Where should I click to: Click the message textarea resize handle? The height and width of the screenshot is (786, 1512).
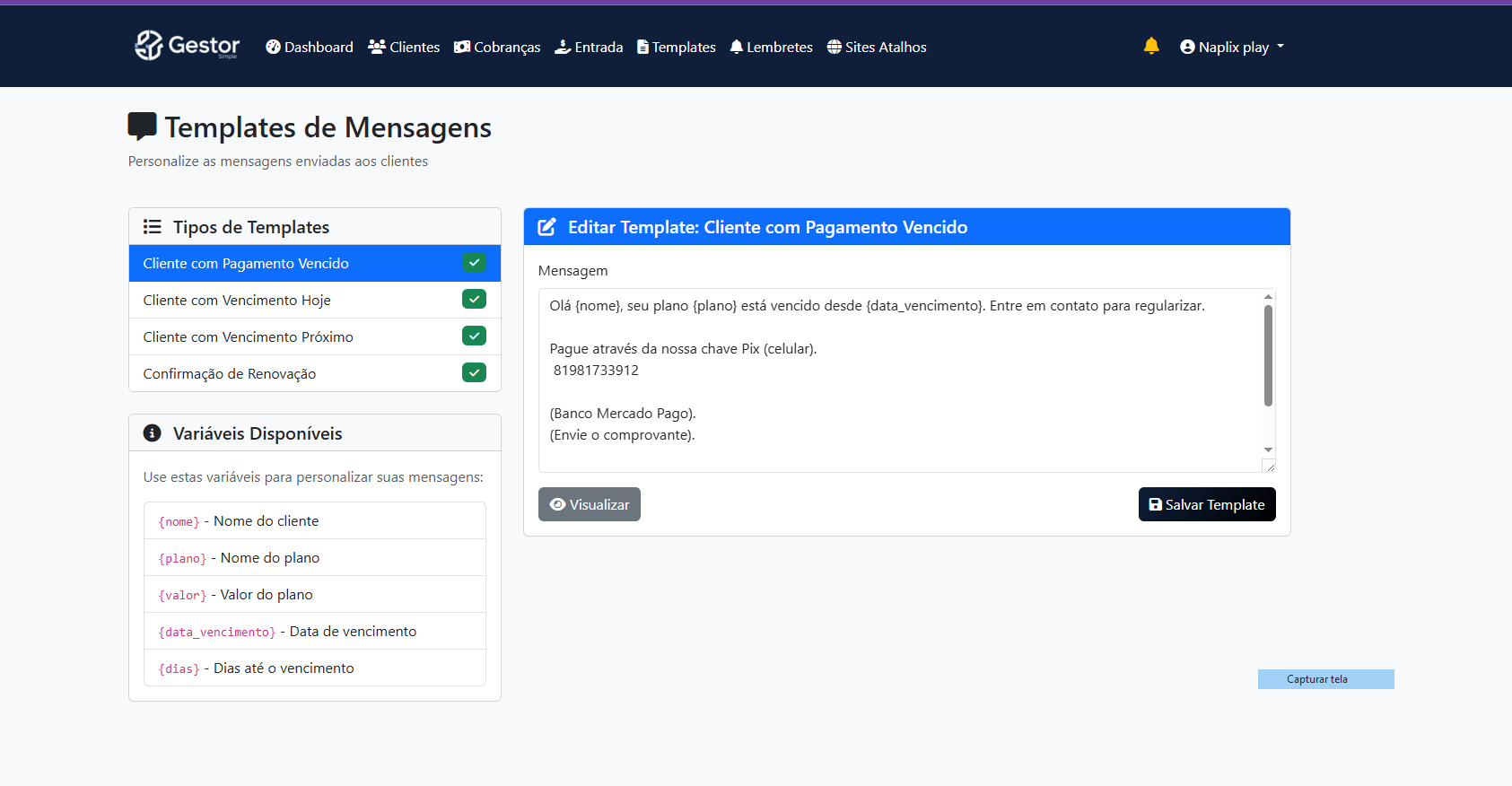pos(1270,467)
